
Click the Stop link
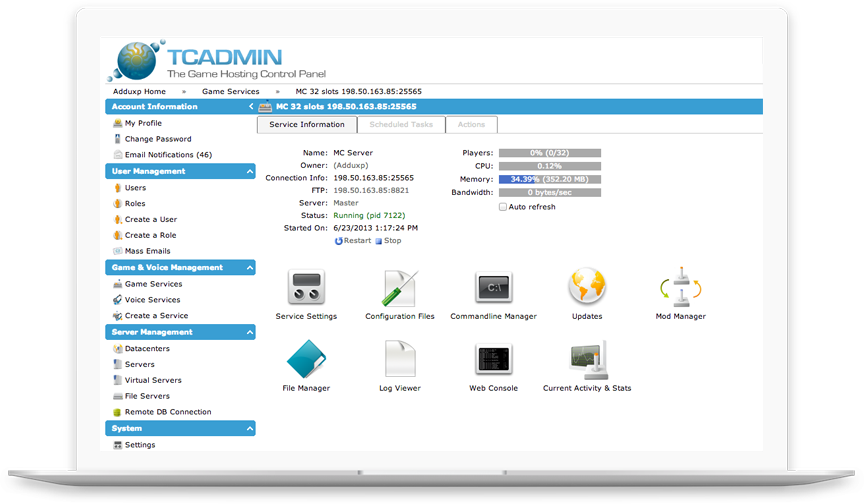(x=392, y=241)
